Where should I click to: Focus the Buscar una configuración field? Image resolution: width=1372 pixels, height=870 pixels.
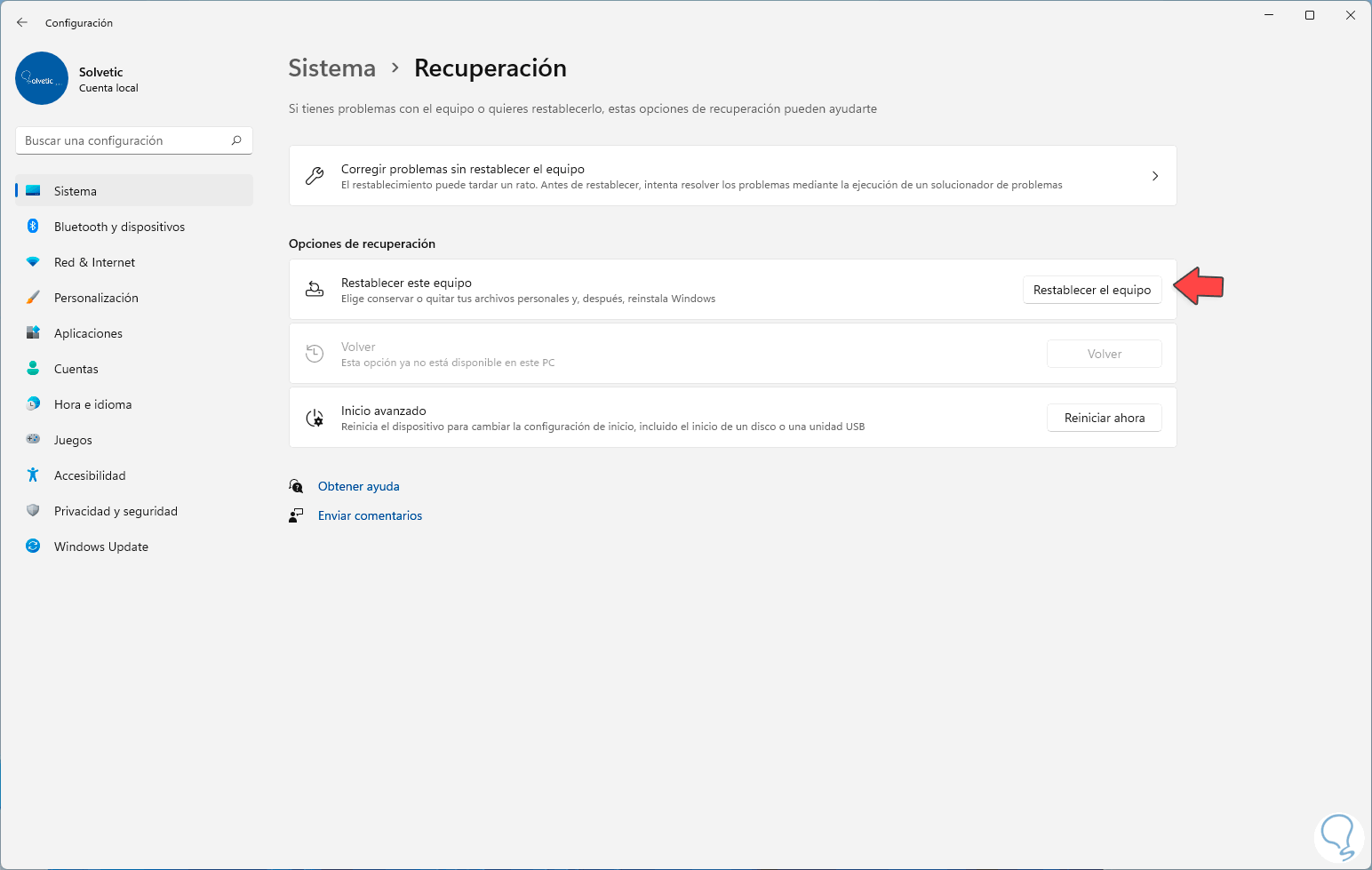coord(124,140)
